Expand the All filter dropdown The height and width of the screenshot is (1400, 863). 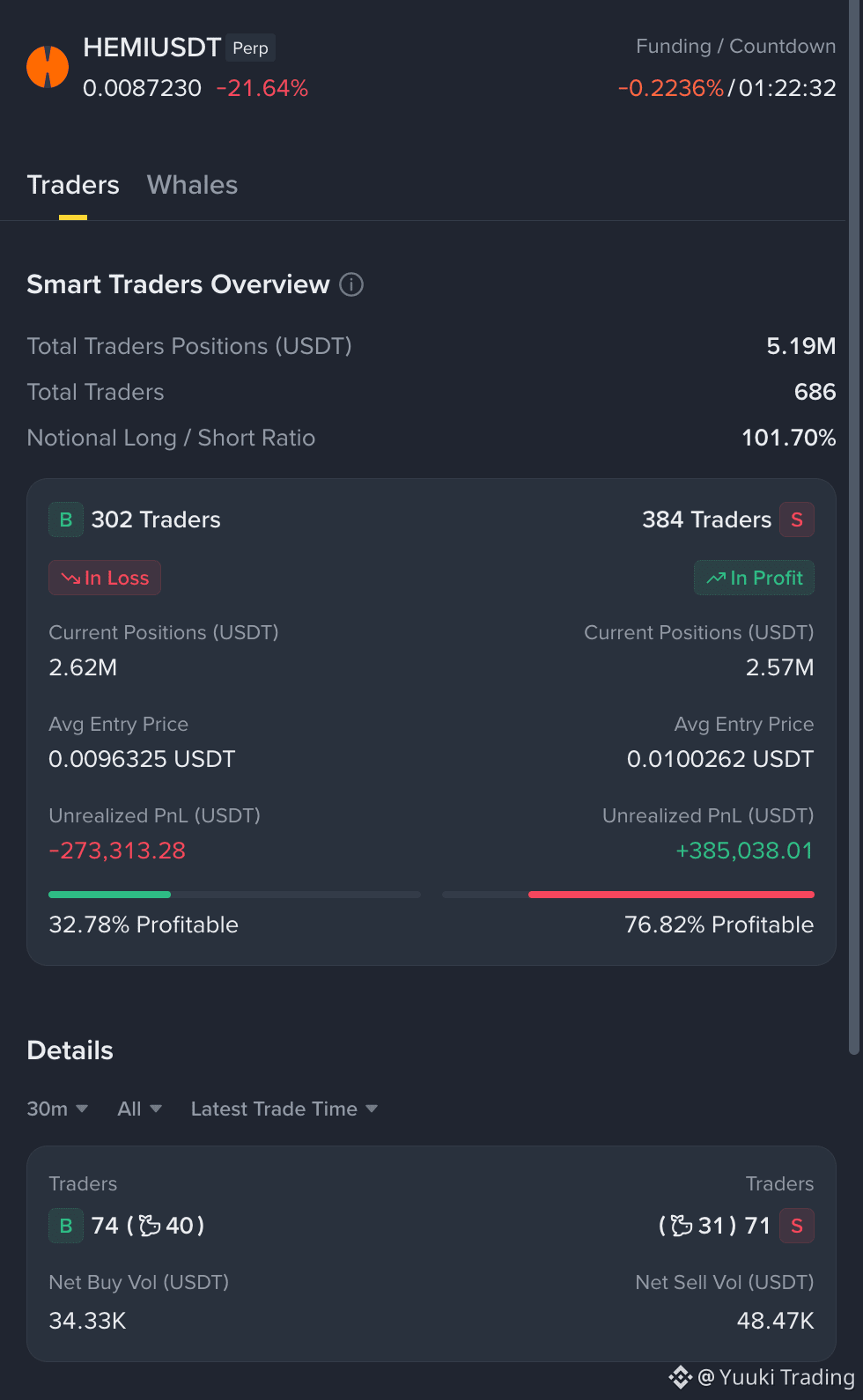(x=139, y=1109)
